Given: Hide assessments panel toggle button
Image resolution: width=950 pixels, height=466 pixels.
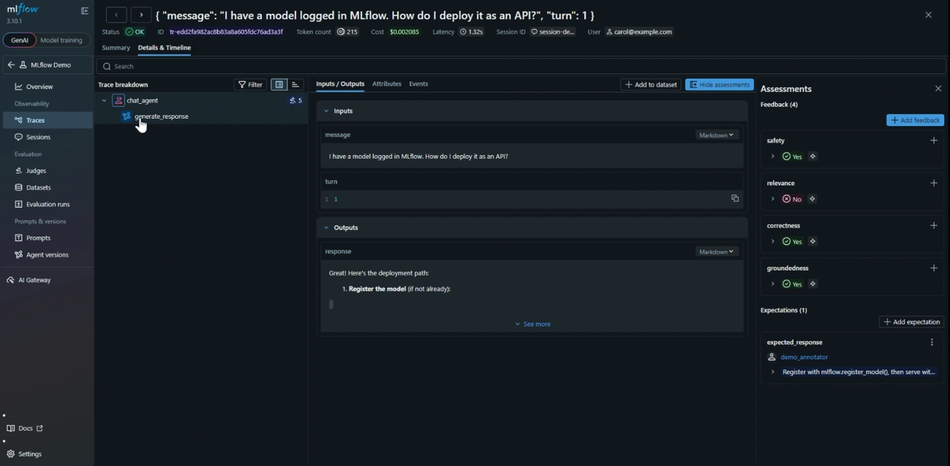Looking at the screenshot, I should coord(719,85).
